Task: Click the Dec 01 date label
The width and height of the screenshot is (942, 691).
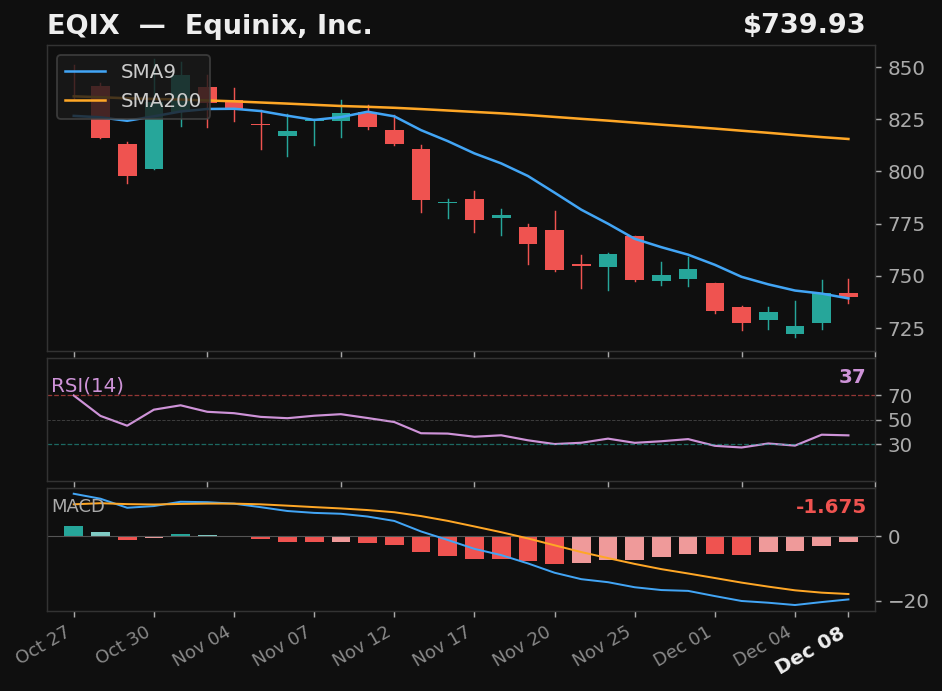Action: click(682, 645)
